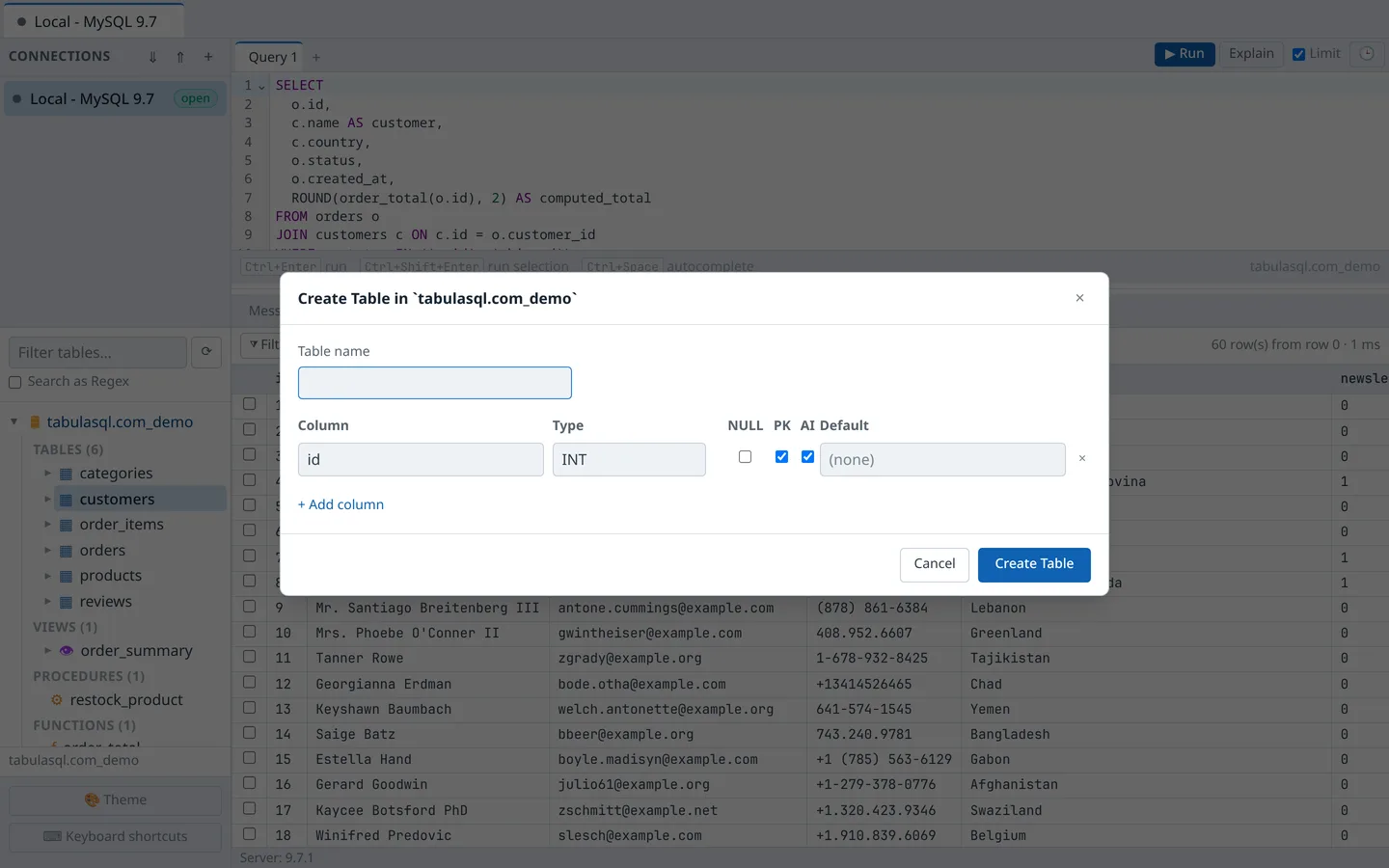
Task: Collapse the tabulasql.com_demo database tree
Action: pyautogui.click(x=14, y=422)
